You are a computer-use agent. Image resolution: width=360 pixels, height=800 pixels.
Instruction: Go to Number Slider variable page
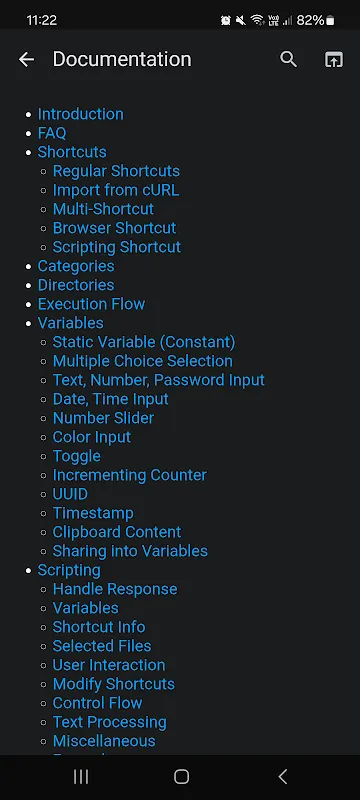tap(104, 418)
